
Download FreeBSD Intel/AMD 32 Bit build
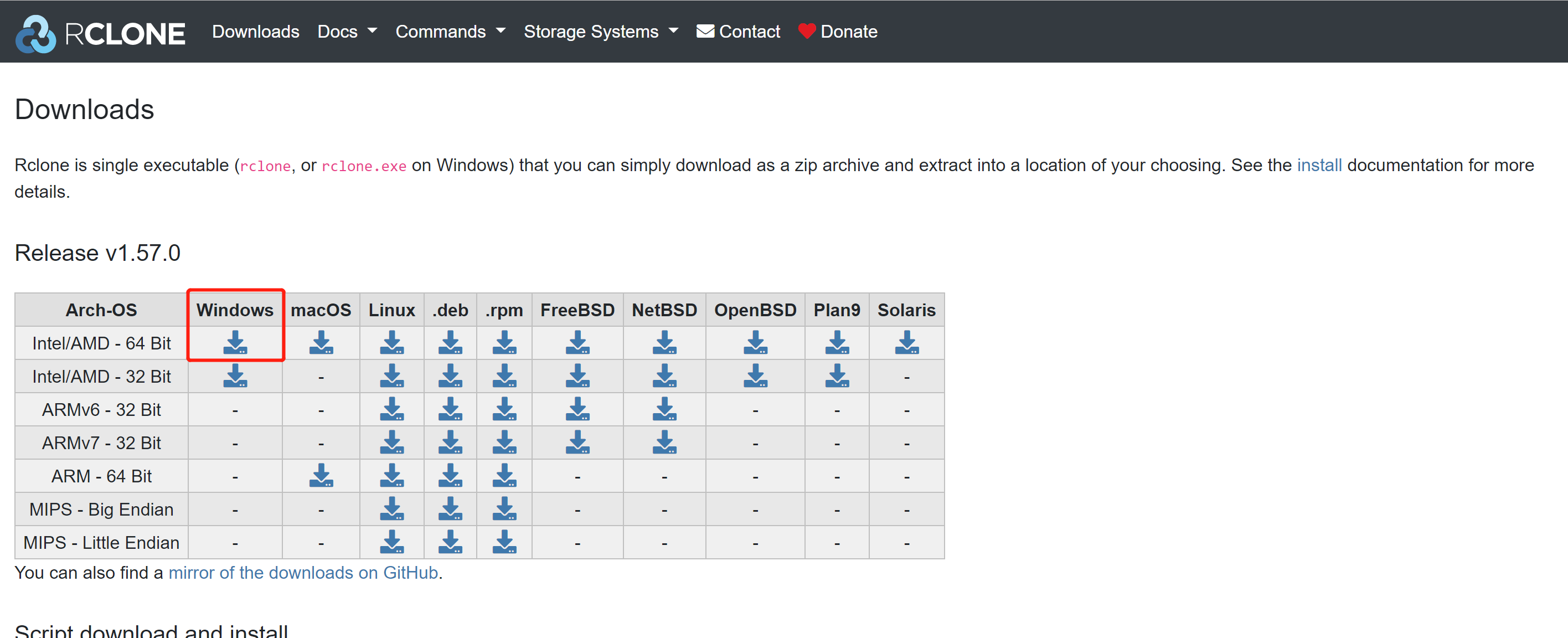tap(577, 375)
